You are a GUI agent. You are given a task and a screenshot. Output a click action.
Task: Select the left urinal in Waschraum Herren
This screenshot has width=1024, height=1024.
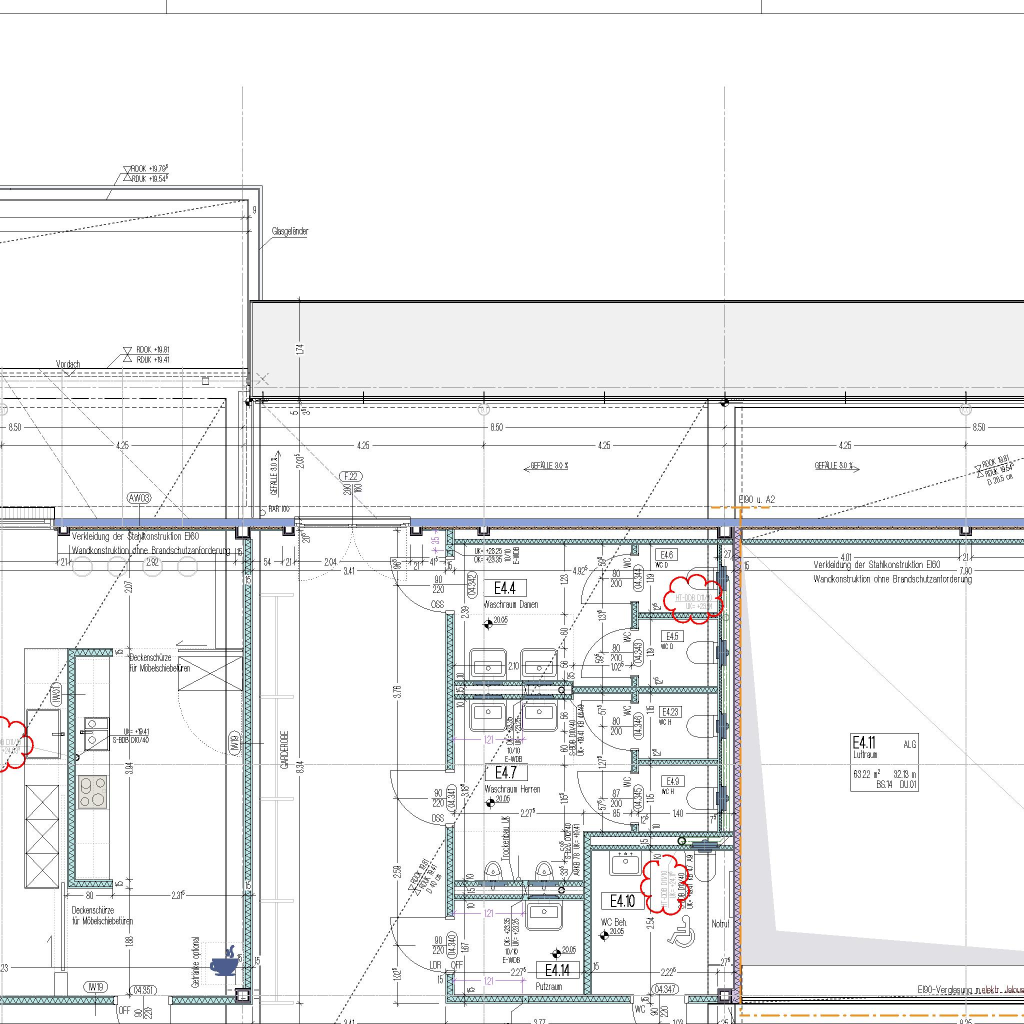click(492, 871)
